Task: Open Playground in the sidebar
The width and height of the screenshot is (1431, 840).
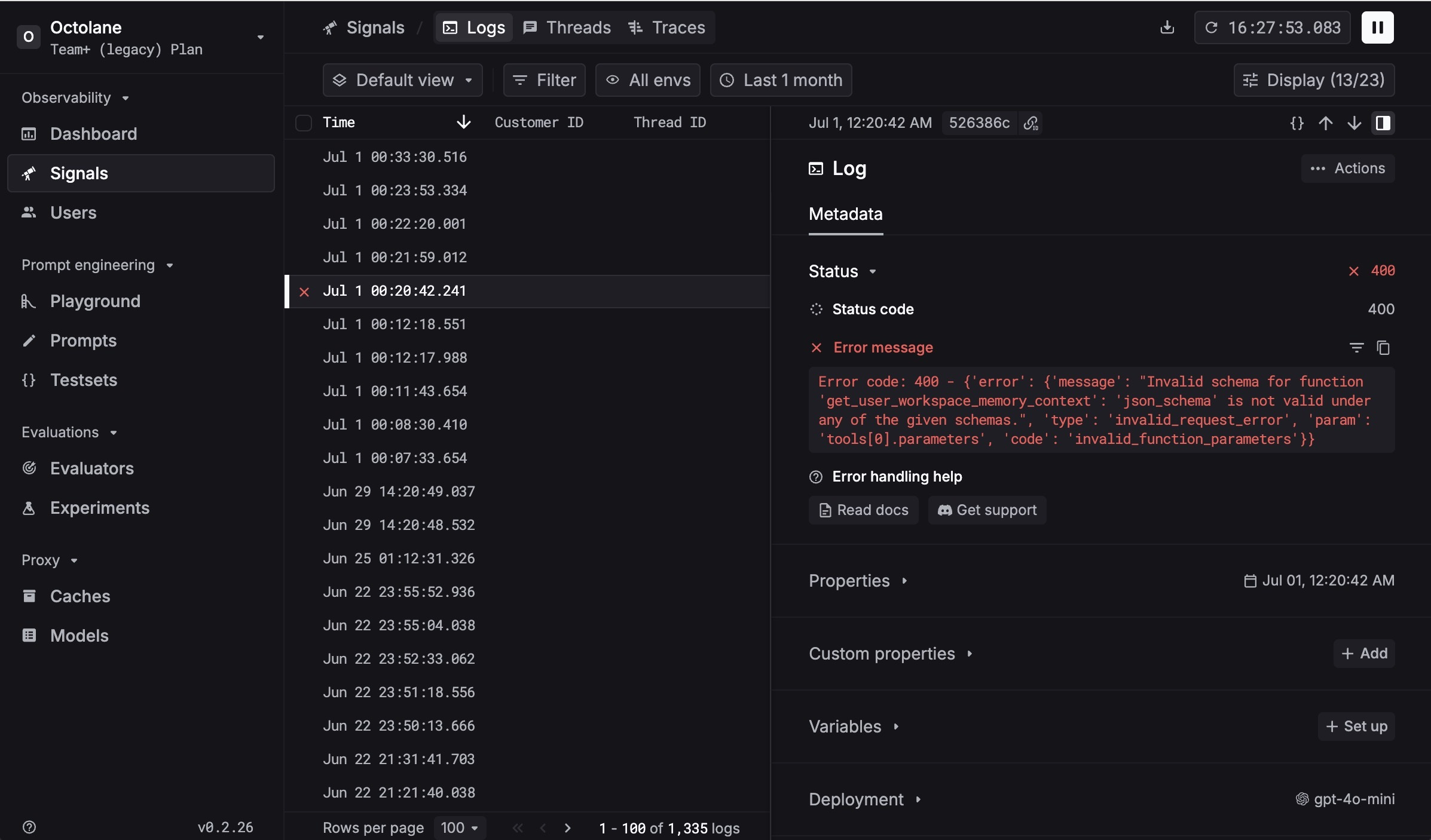Action: pos(95,301)
